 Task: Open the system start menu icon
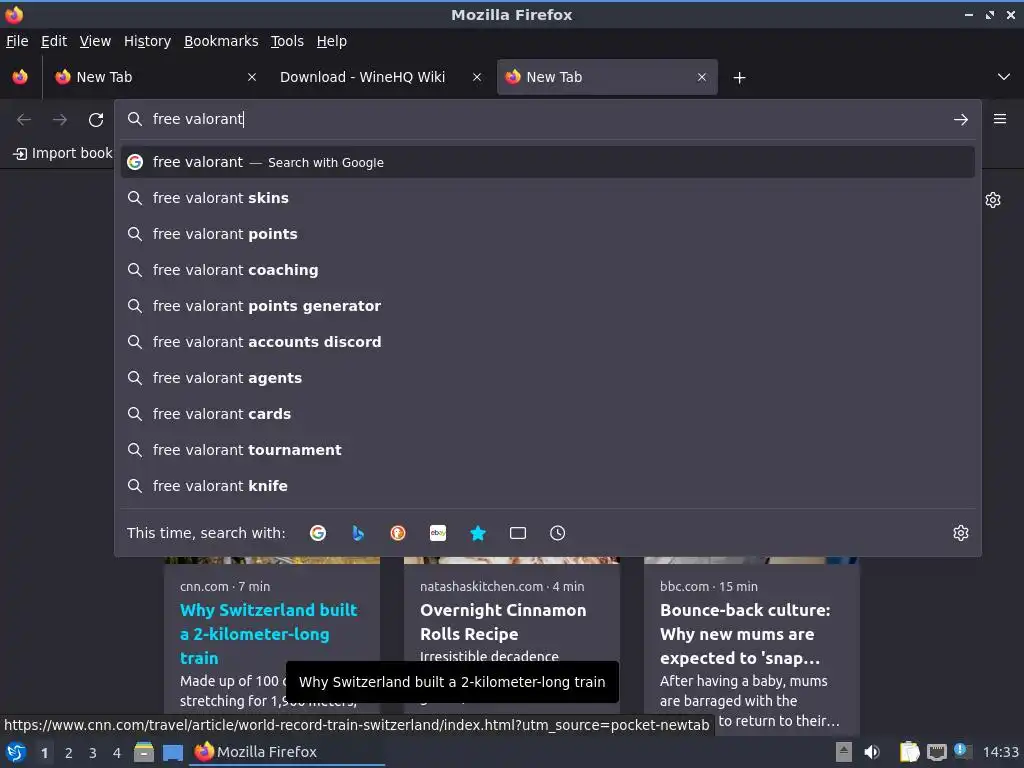(16, 752)
